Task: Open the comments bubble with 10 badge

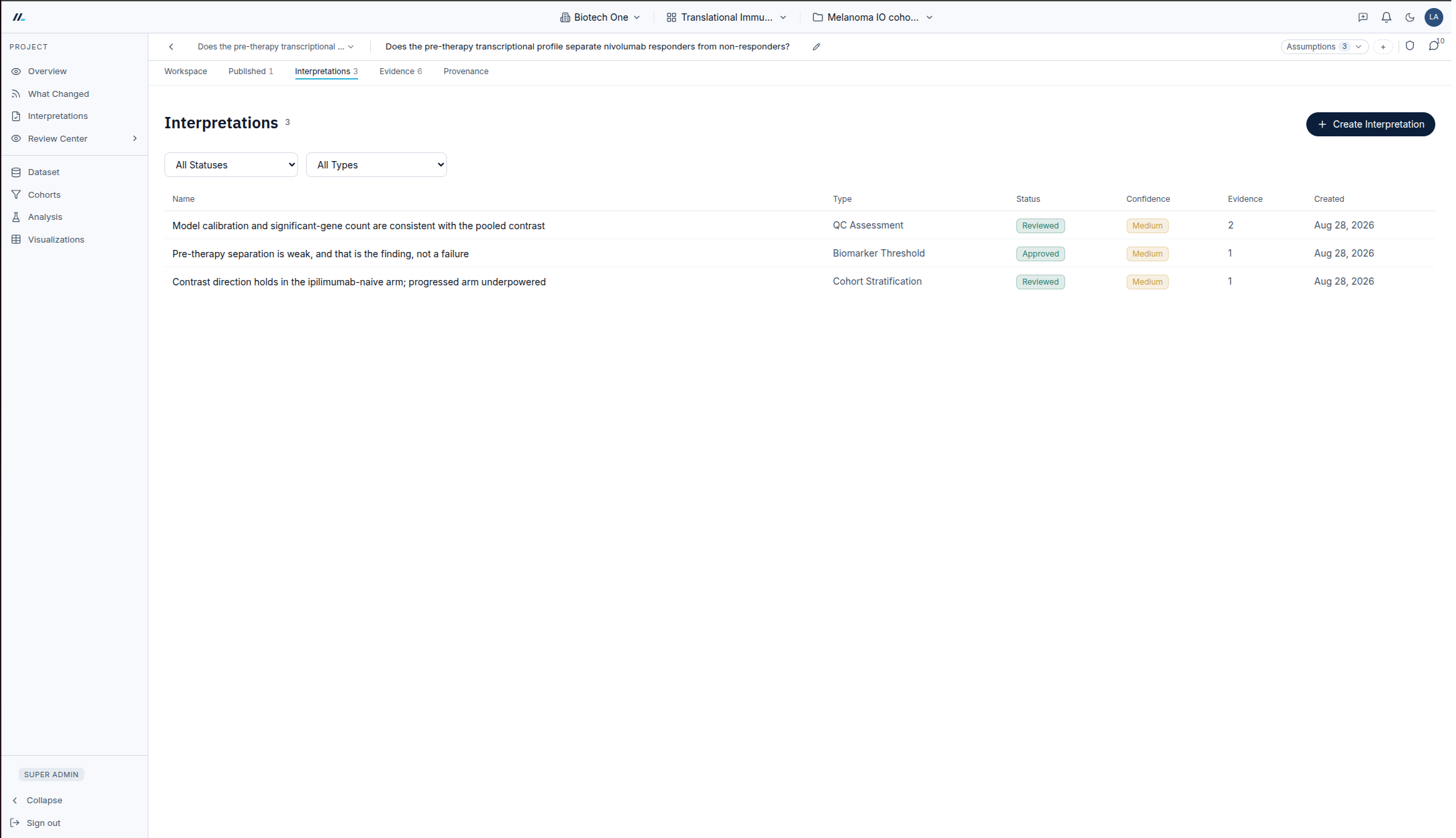Action: pos(1434,45)
